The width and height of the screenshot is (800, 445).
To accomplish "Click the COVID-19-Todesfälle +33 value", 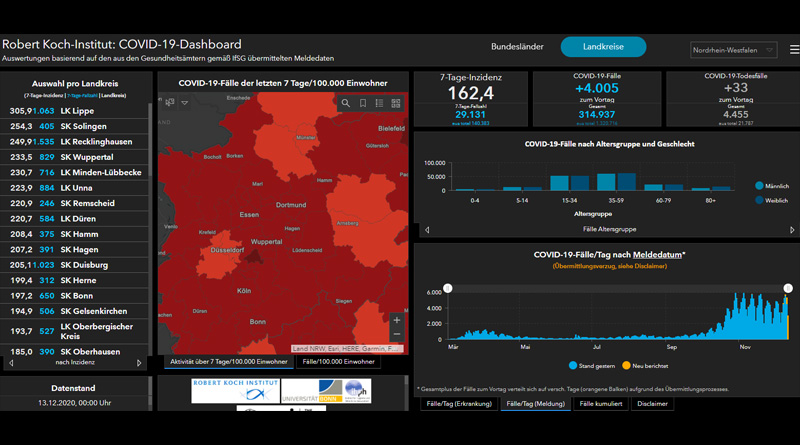I will [735, 88].
